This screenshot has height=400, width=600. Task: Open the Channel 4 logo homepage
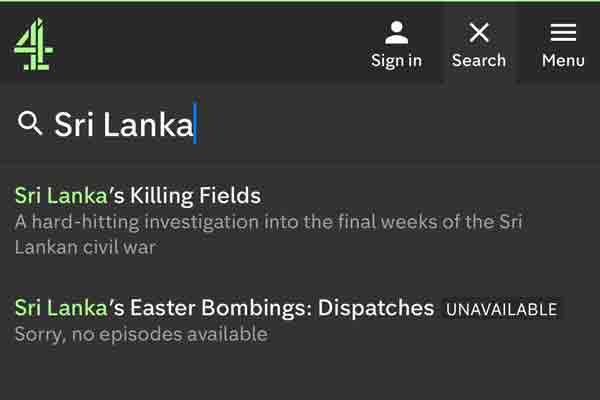(x=34, y=44)
